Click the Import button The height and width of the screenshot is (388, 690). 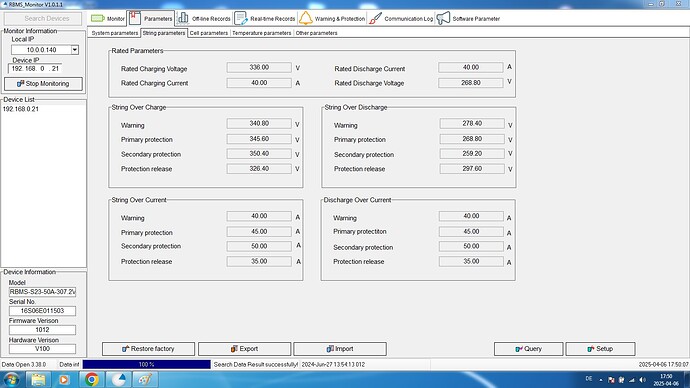pos(340,349)
